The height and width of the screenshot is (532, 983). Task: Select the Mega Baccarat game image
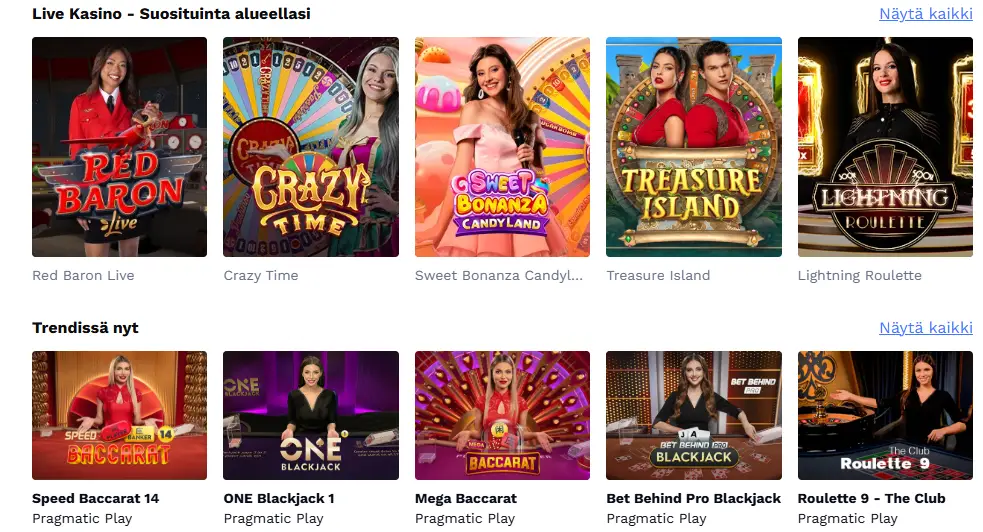(502, 415)
